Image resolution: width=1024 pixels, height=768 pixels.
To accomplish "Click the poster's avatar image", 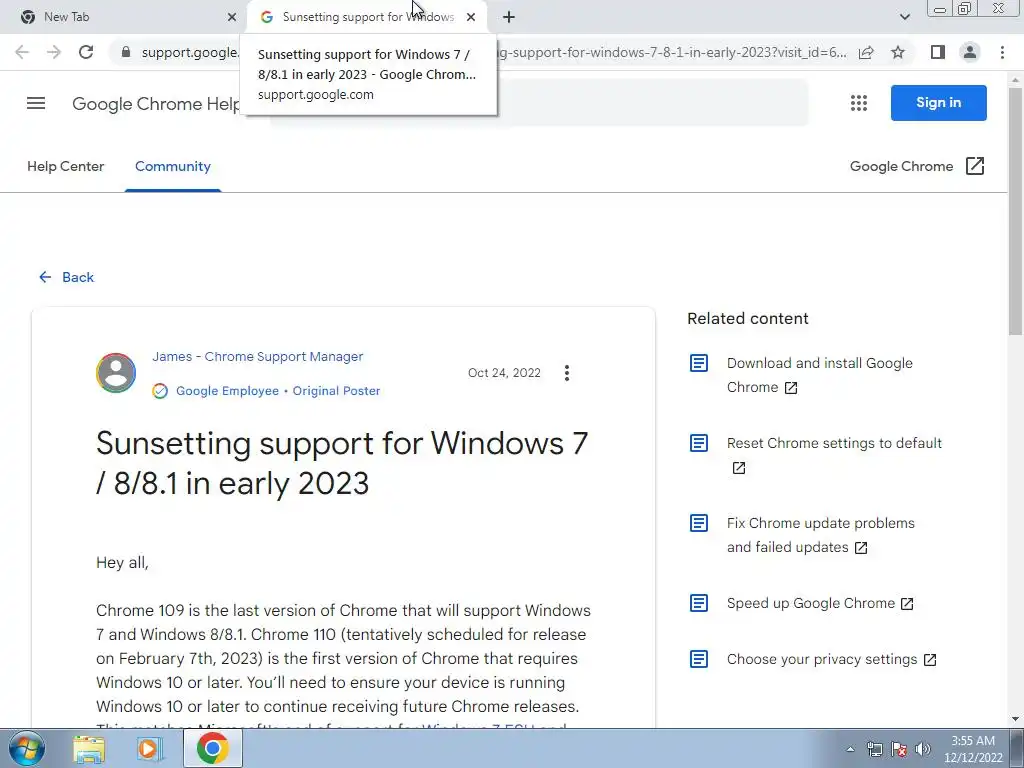I will tap(116, 373).
